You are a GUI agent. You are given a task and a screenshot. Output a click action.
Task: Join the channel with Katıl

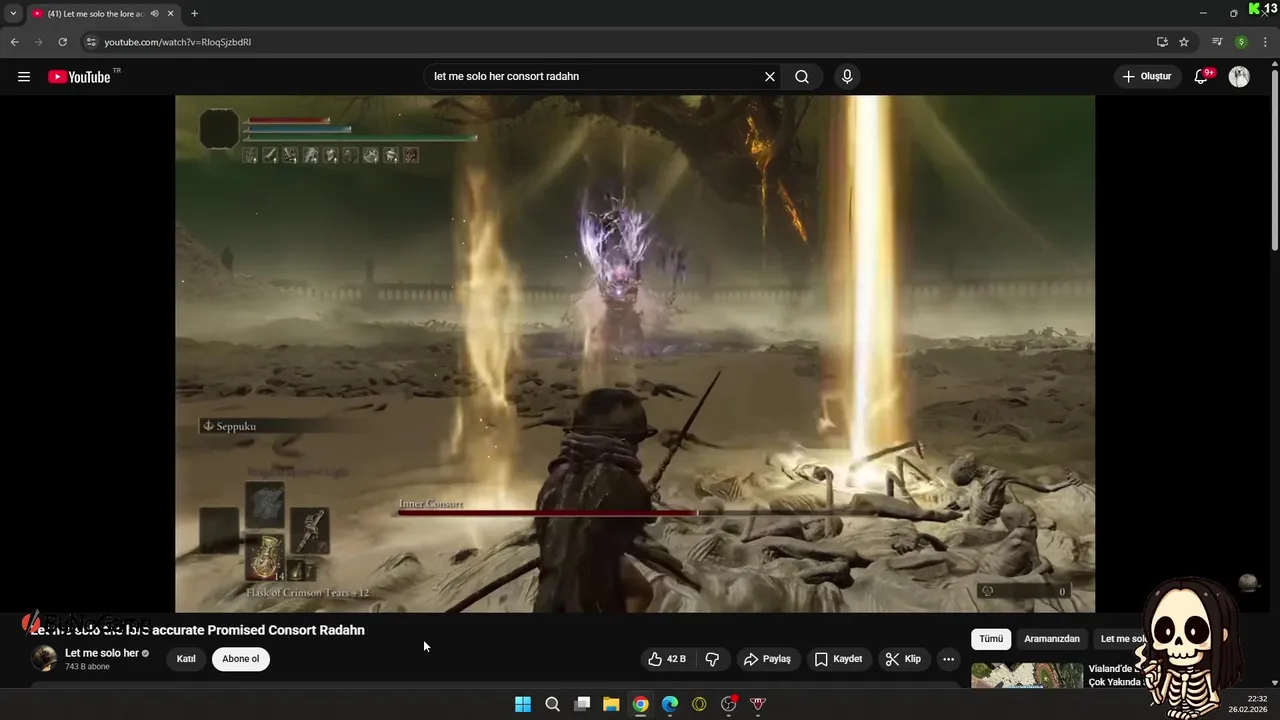[186, 659]
